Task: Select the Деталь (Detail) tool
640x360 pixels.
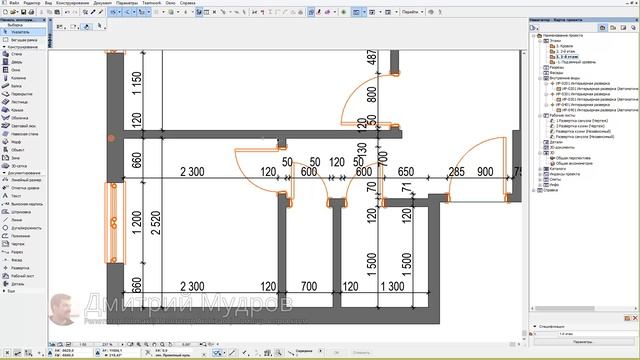Action: (x=23, y=284)
